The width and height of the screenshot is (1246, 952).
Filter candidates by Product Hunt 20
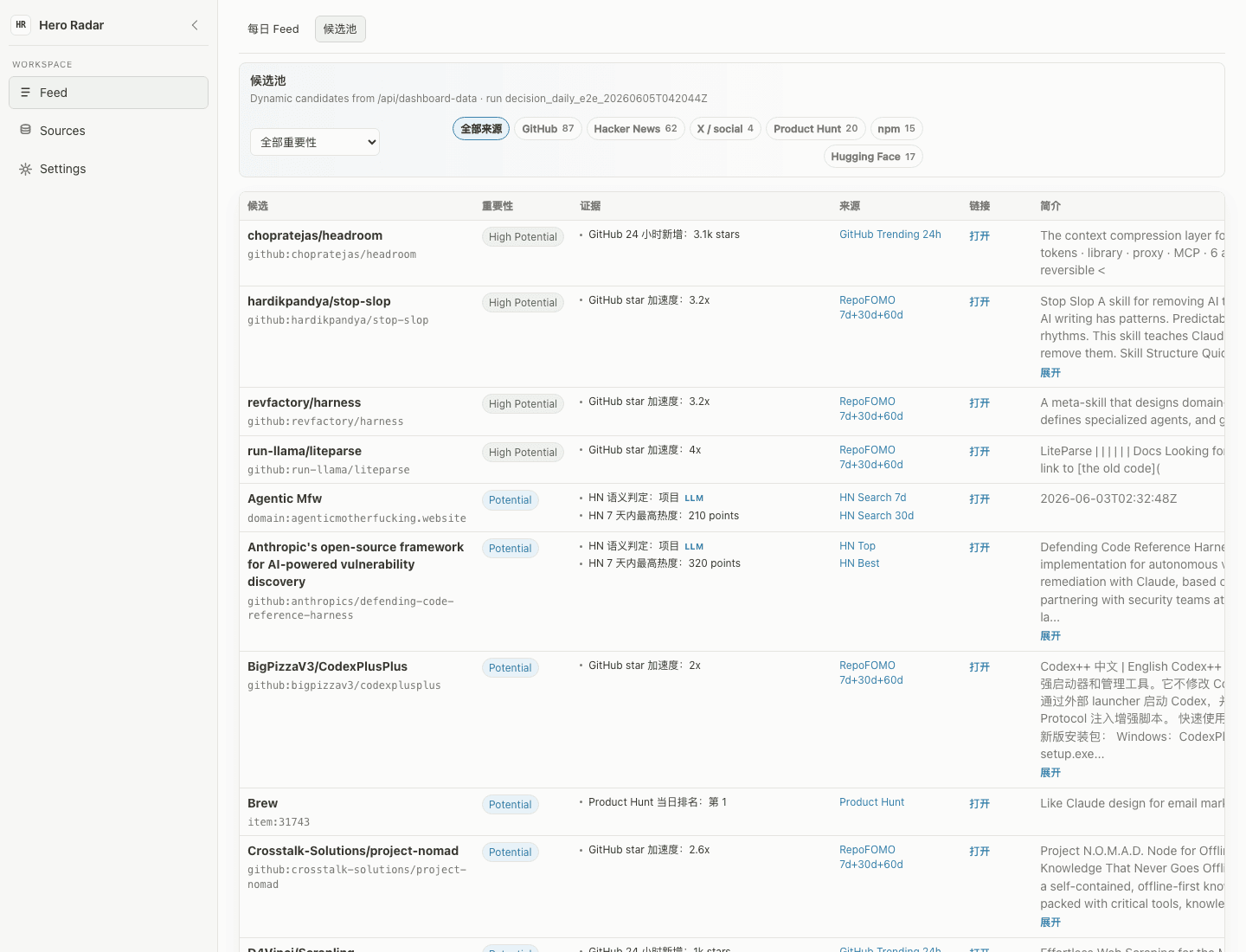(816, 129)
